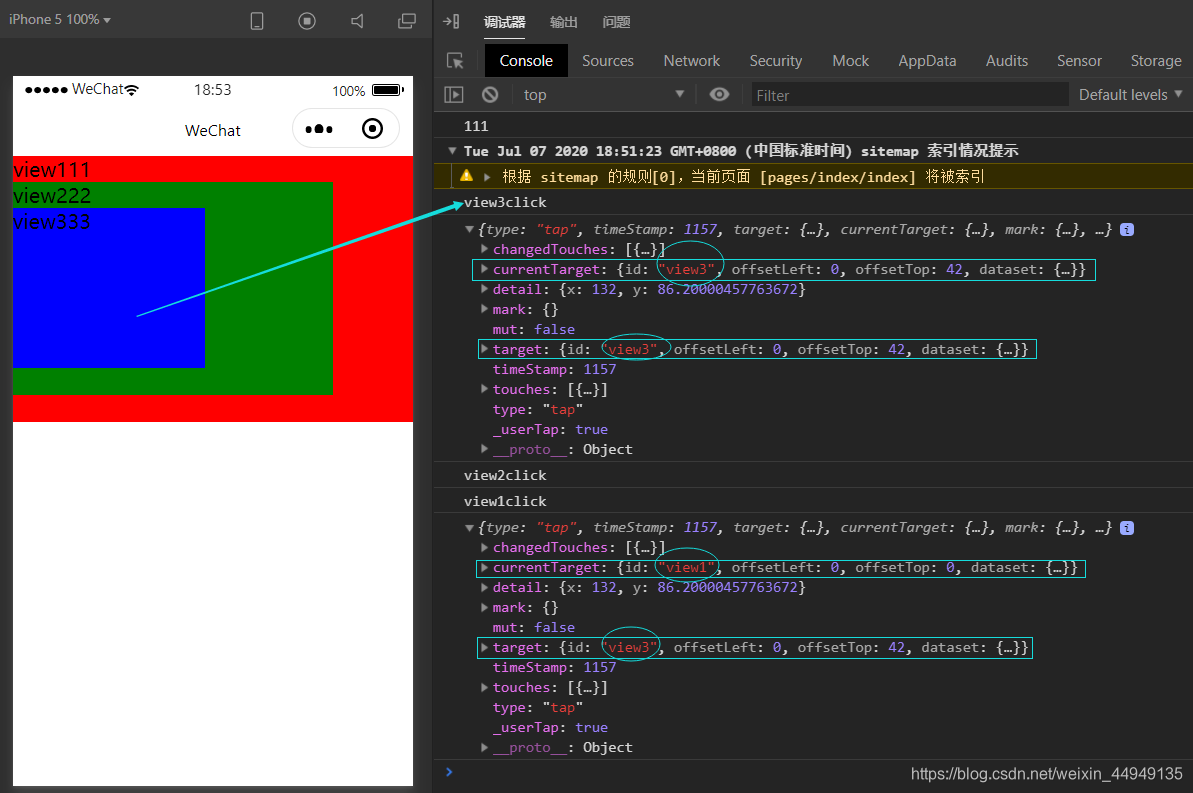The height and width of the screenshot is (793, 1193).
Task: Click the second _userTap: true row
Action: click(x=550, y=727)
